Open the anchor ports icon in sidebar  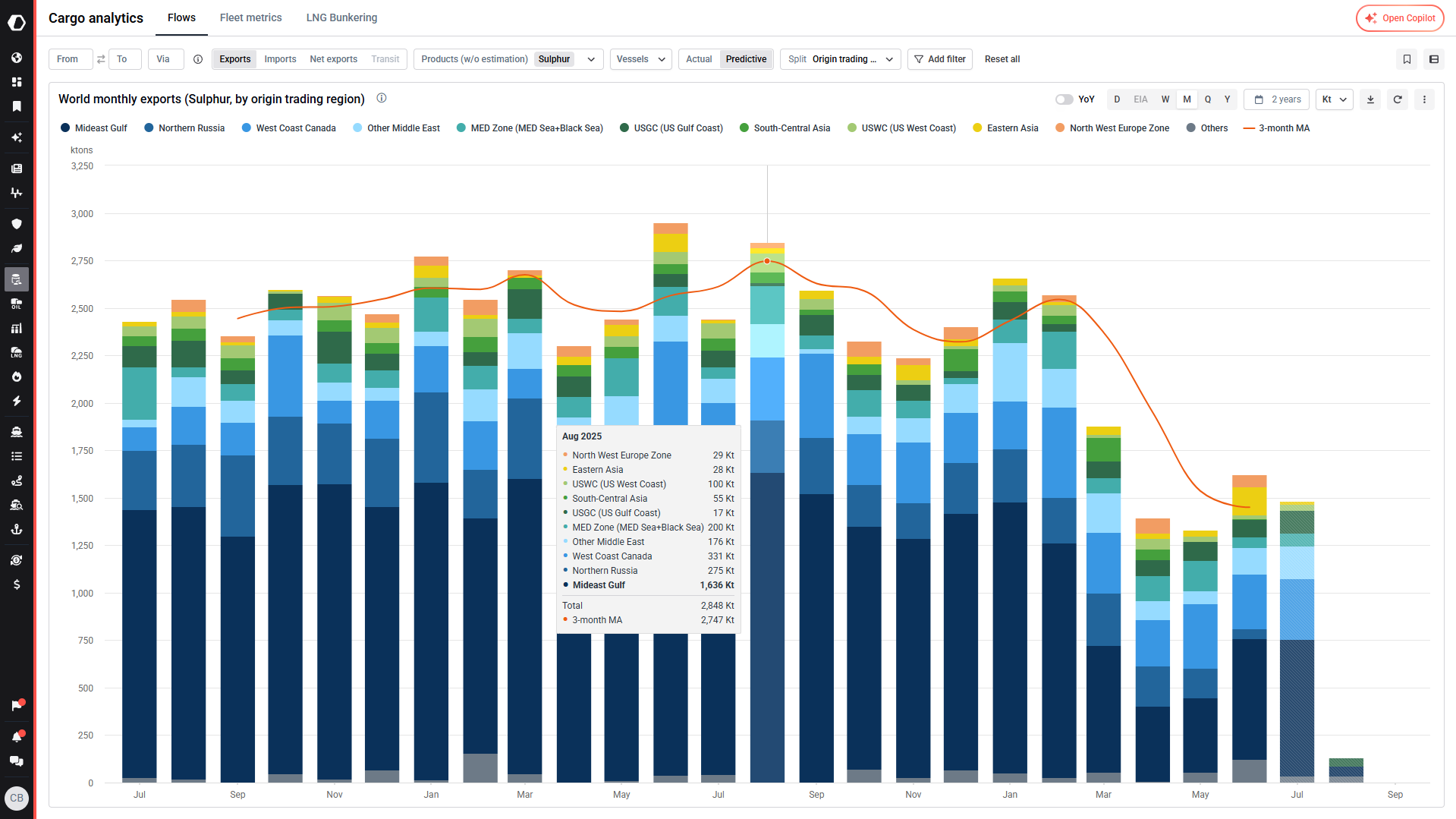click(x=17, y=529)
